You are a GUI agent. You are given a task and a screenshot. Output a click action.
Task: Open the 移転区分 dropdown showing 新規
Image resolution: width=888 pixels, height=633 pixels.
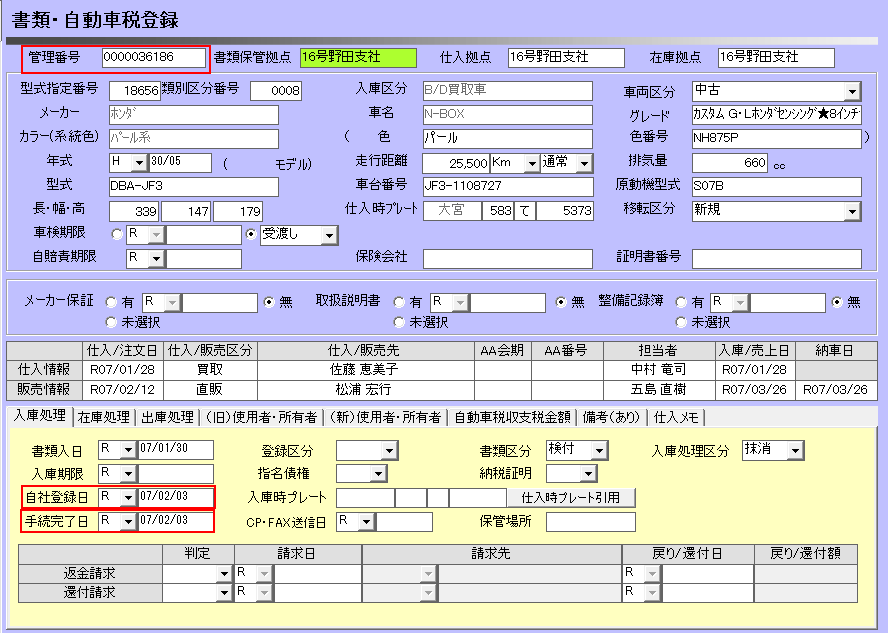coord(852,212)
